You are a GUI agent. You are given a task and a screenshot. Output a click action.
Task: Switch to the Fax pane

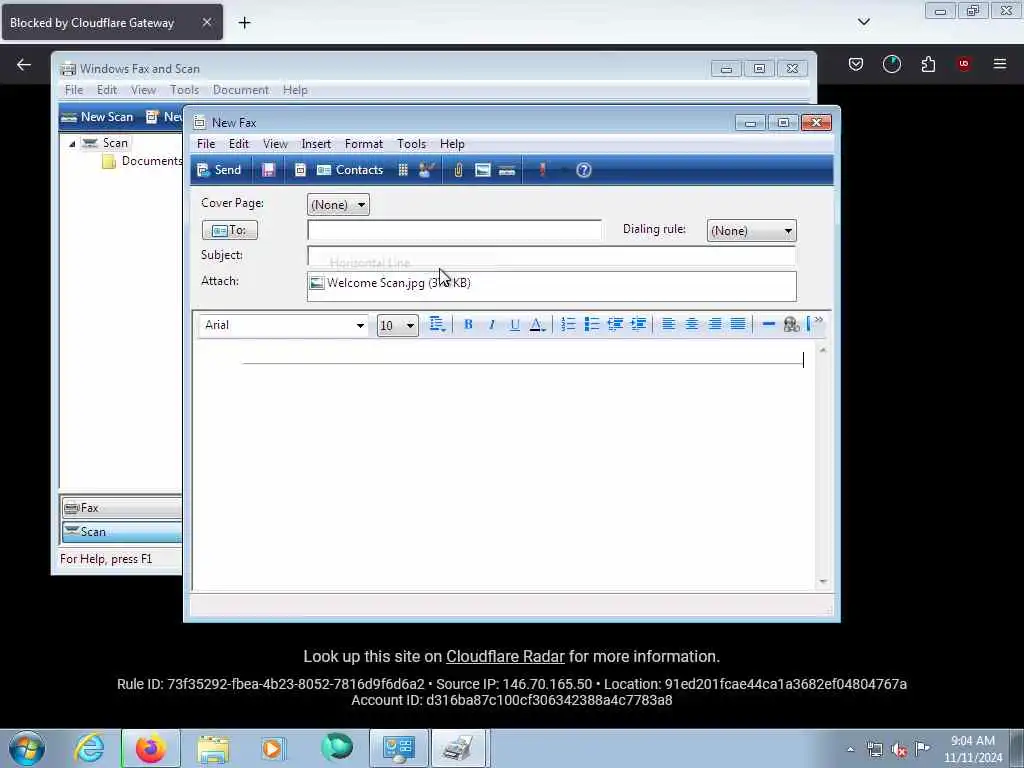tap(121, 507)
